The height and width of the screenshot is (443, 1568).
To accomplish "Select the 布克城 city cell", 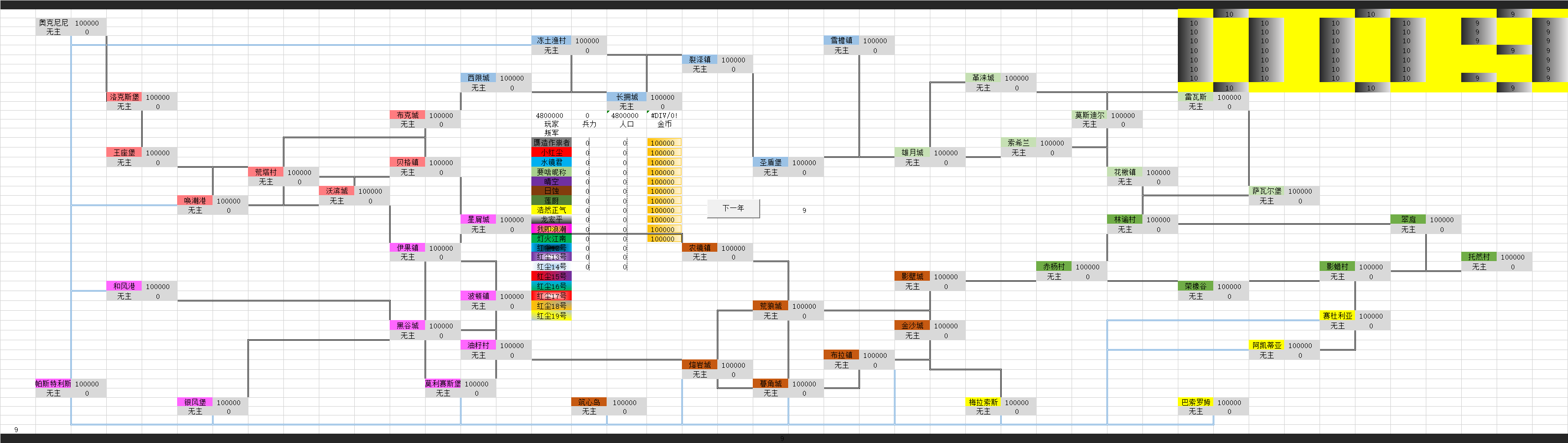I will click(x=408, y=115).
